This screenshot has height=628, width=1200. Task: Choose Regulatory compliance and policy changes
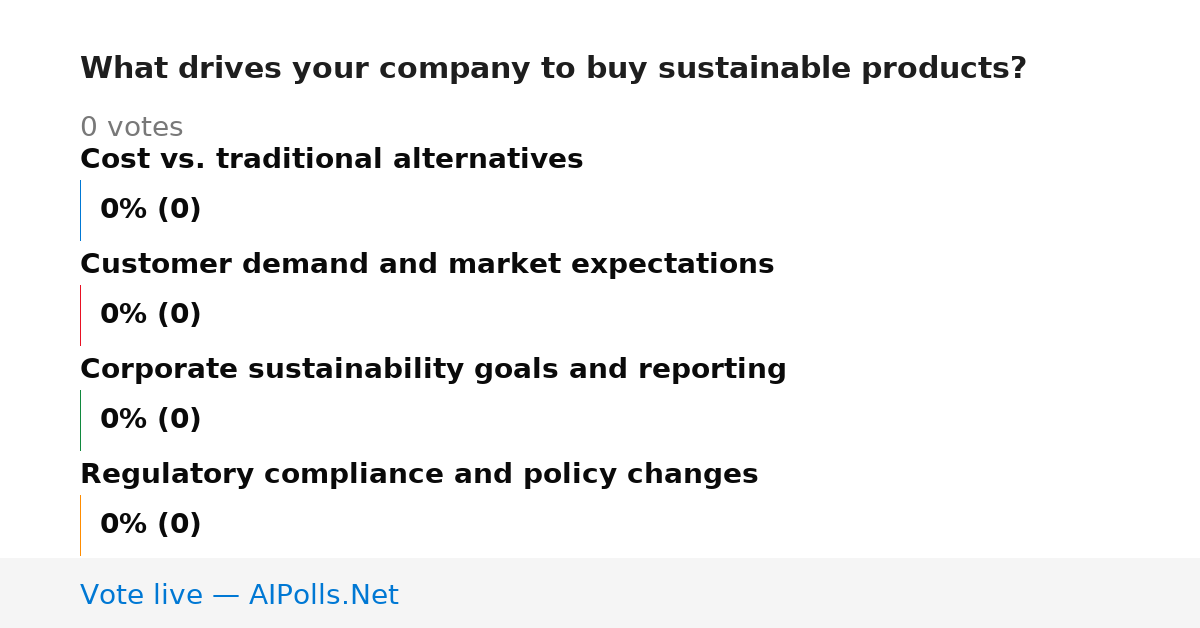pos(419,474)
